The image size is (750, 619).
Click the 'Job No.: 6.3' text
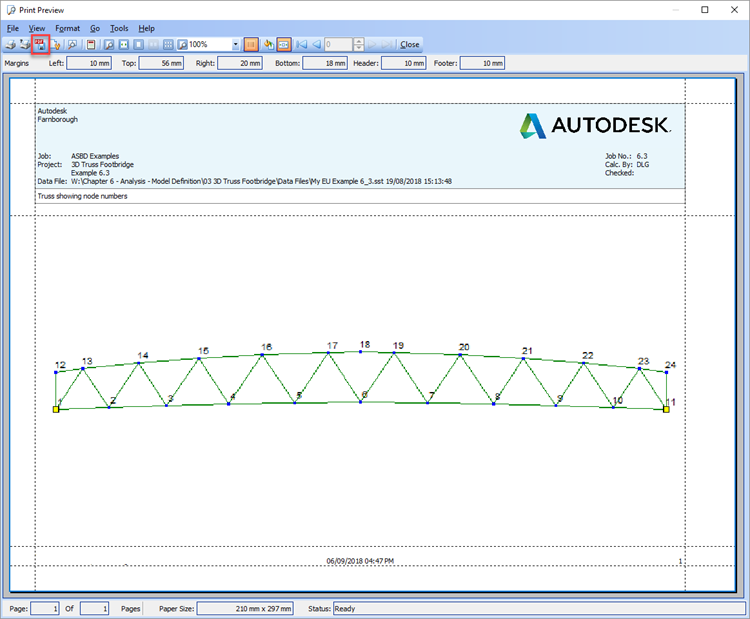626,156
